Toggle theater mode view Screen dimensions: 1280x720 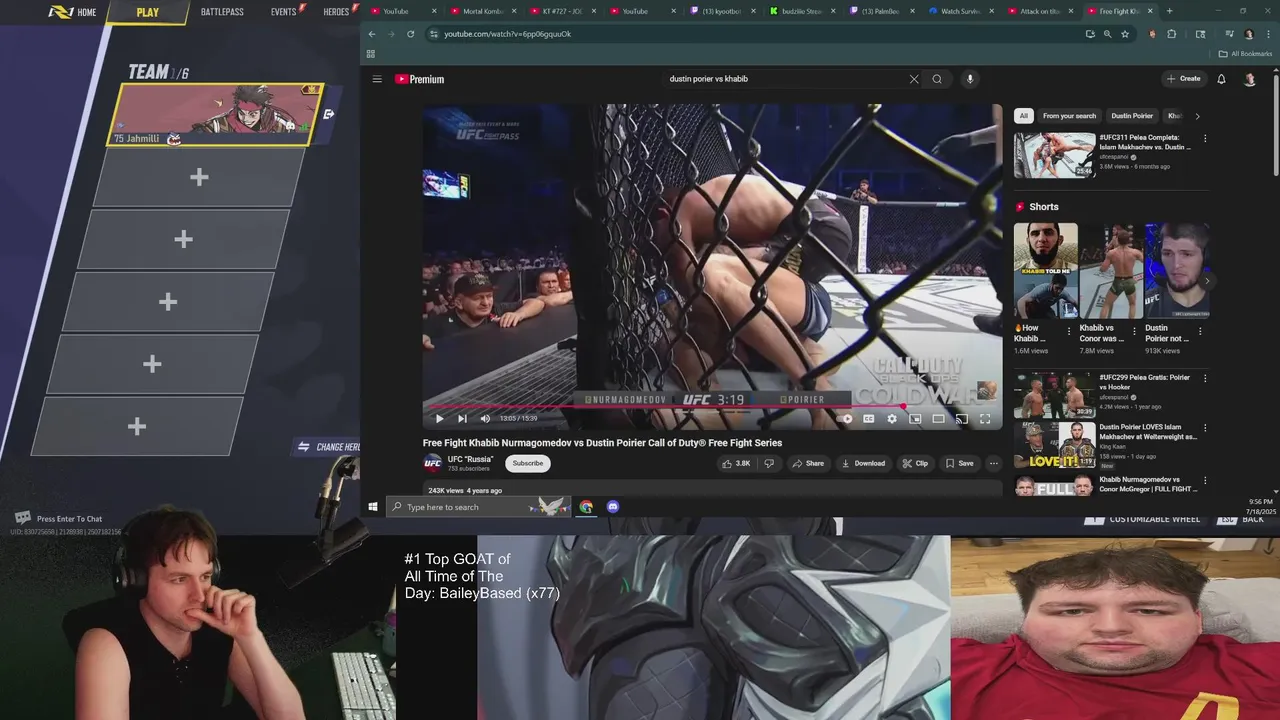pos(938,419)
